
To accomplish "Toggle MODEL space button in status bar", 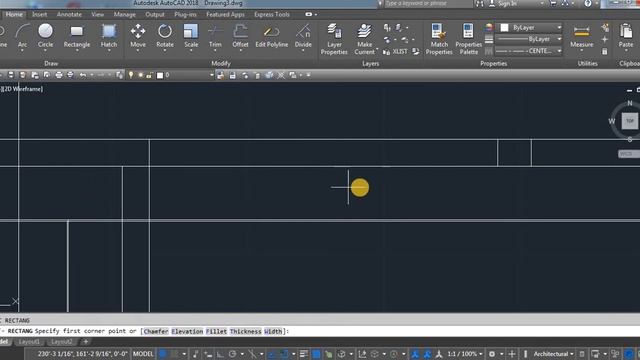I will (x=143, y=354).
